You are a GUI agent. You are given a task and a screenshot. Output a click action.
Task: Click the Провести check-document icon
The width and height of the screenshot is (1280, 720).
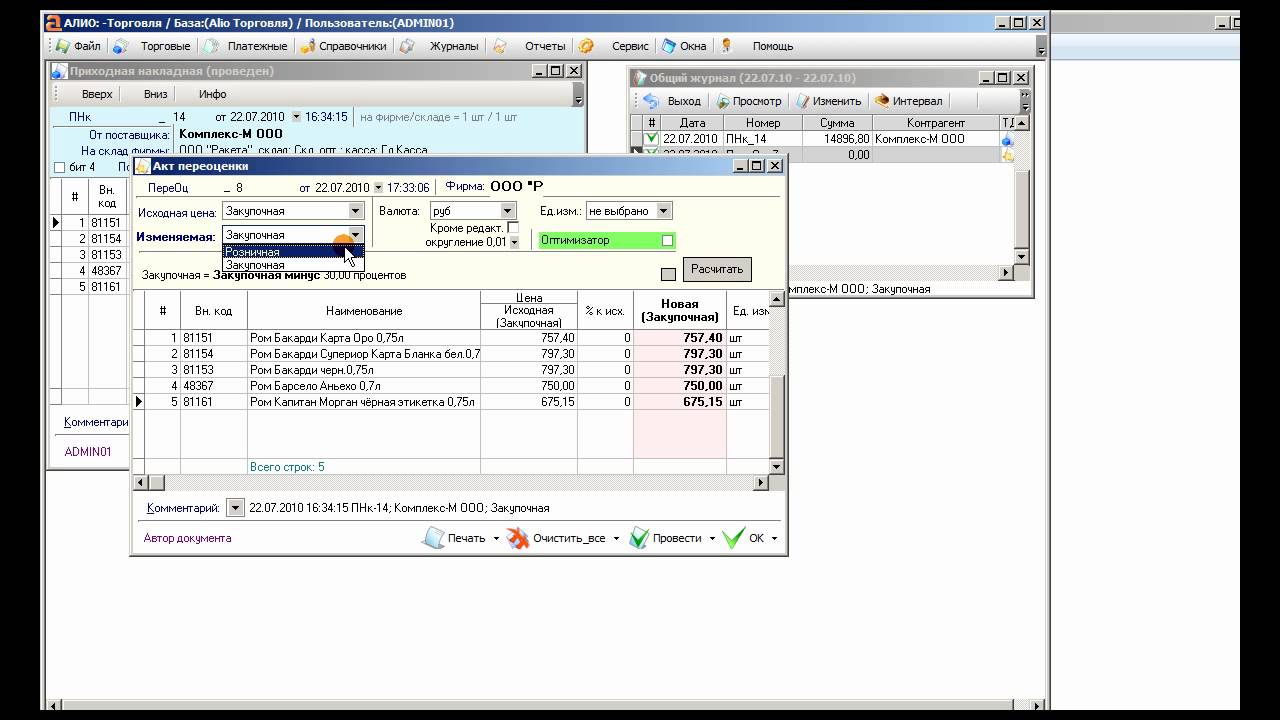pyautogui.click(x=639, y=538)
